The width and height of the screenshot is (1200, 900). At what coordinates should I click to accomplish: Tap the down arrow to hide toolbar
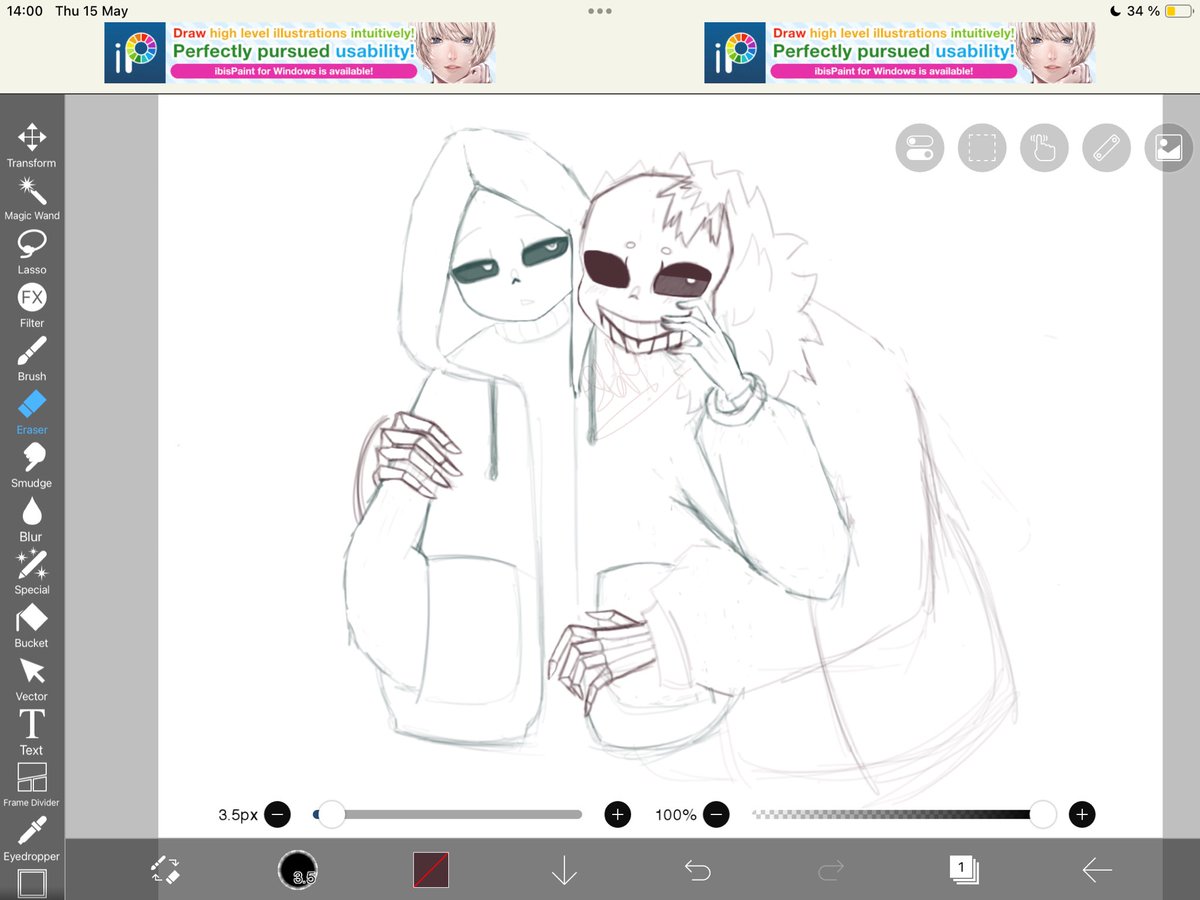point(564,870)
